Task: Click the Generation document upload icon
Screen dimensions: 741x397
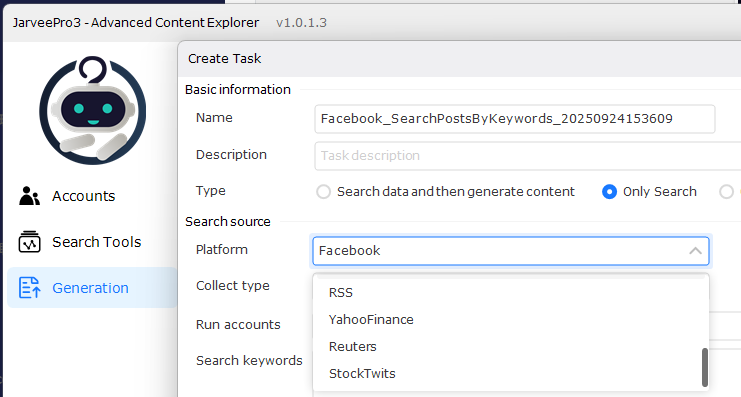Action: tap(29, 287)
